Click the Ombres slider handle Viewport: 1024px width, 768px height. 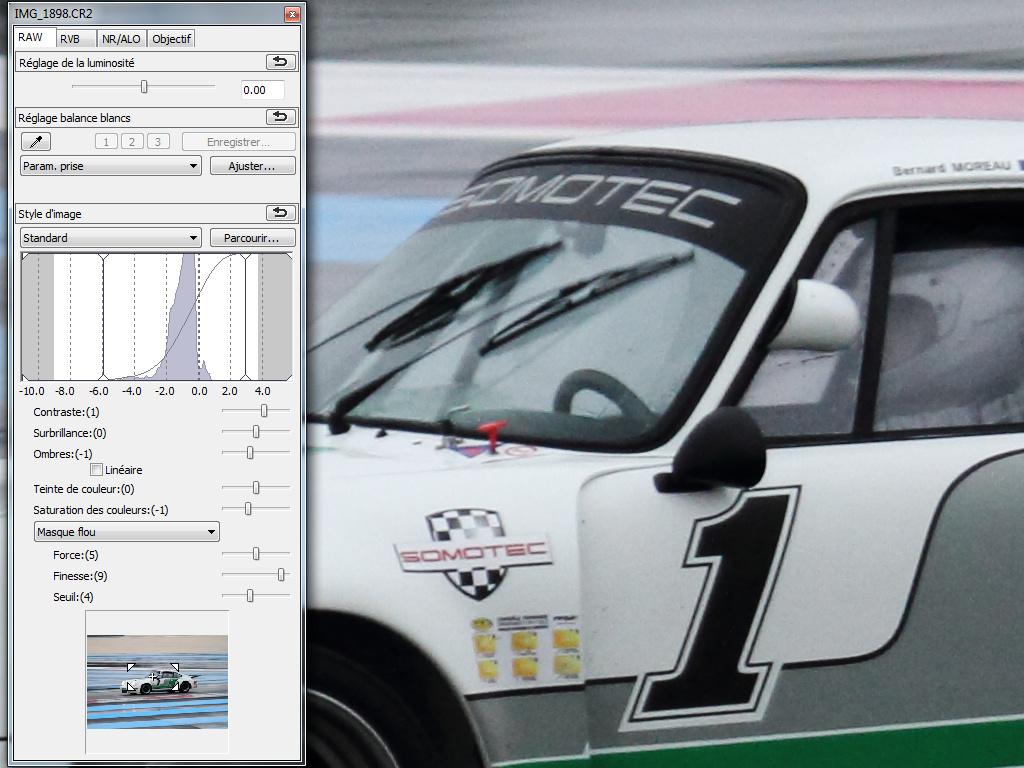pyautogui.click(x=250, y=453)
